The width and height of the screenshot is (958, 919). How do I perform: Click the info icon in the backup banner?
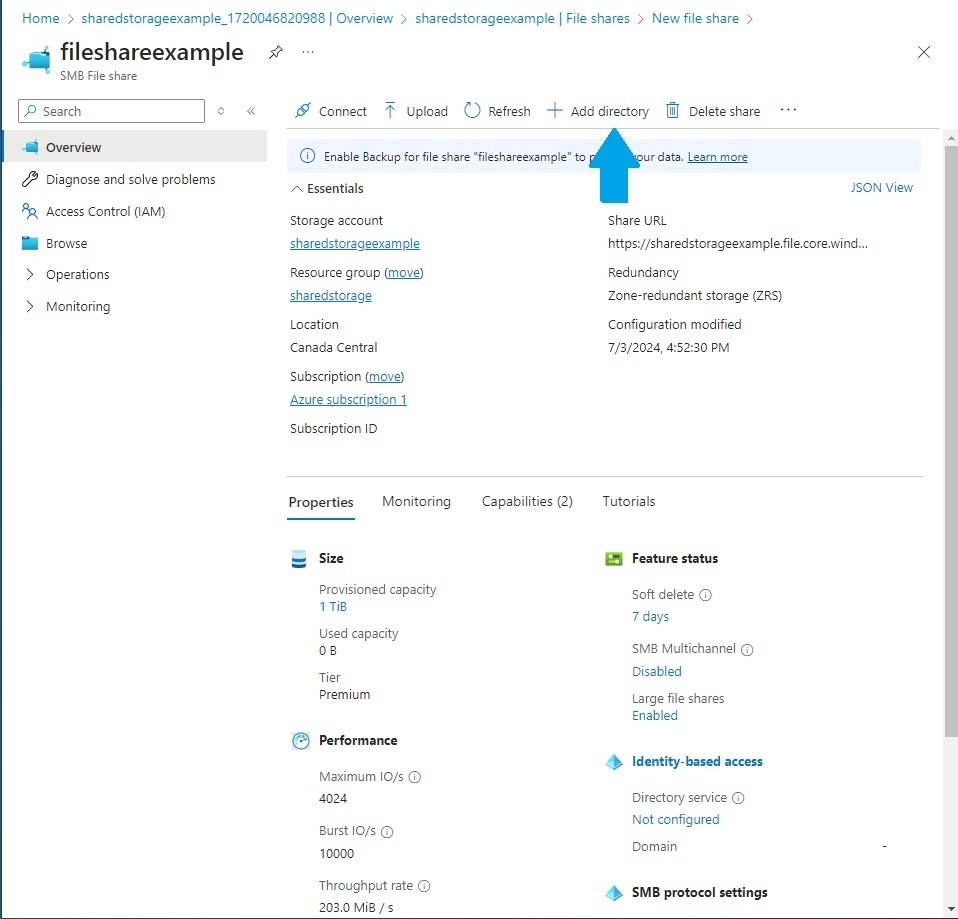point(307,156)
